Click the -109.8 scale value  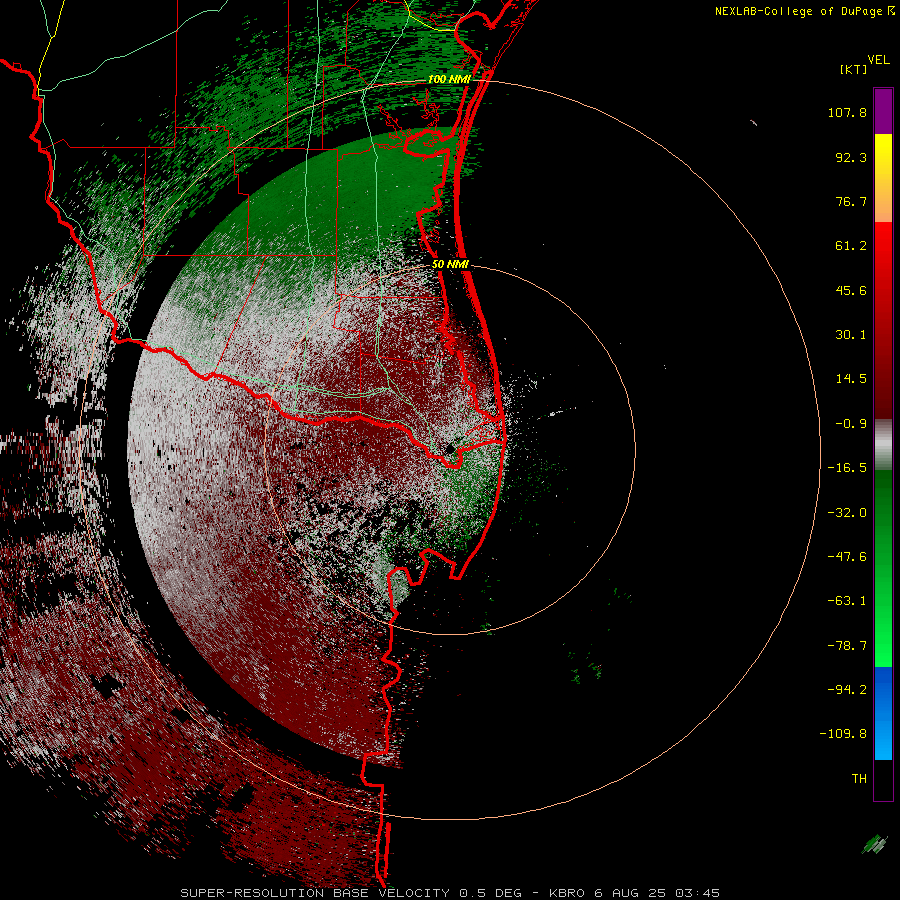(x=843, y=734)
